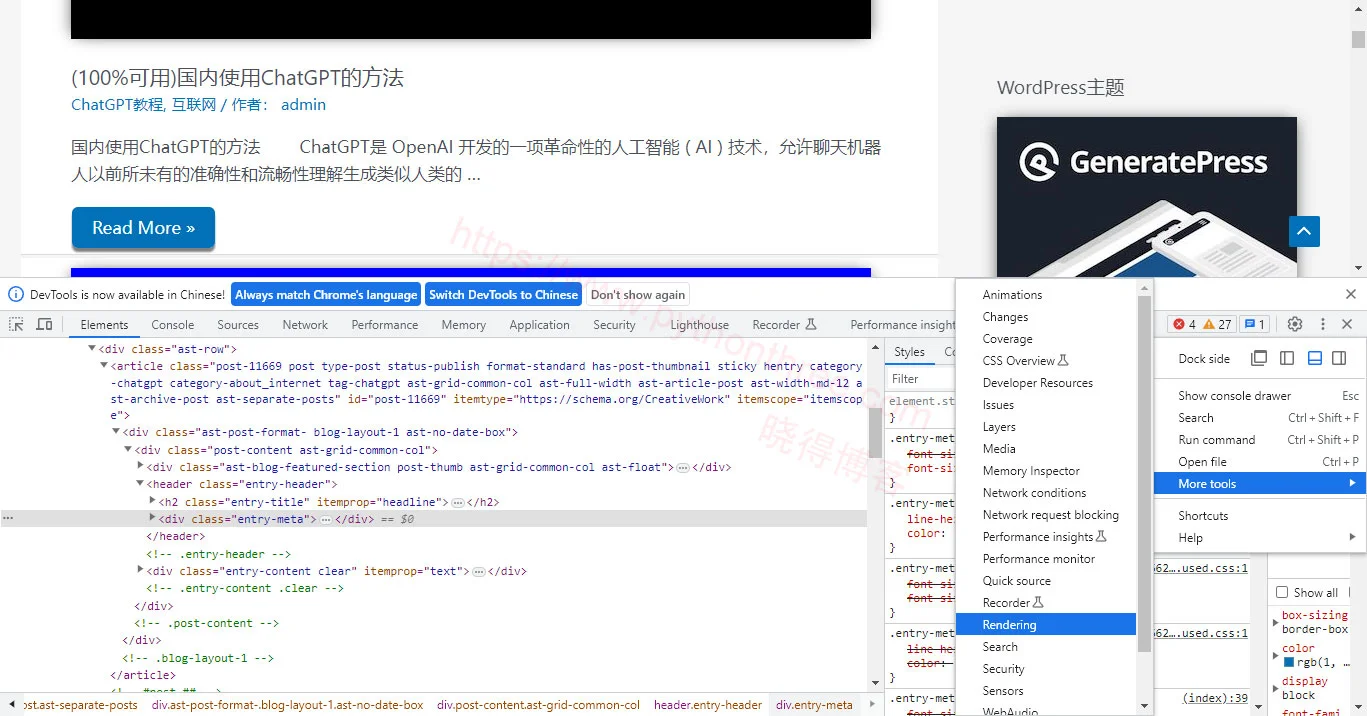Click the blue color swatch for rgb value
Image resolution: width=1367 pixels, height=716 pixels.
pos(1289,662)
